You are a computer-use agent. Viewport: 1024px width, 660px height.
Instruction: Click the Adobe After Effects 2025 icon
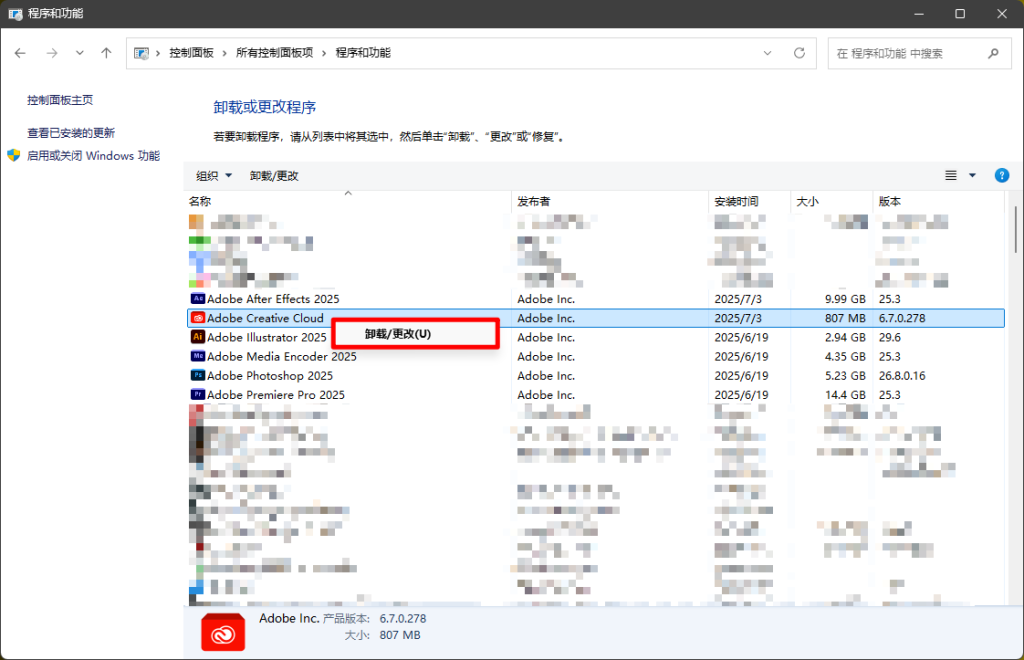(x=198, y=298)
